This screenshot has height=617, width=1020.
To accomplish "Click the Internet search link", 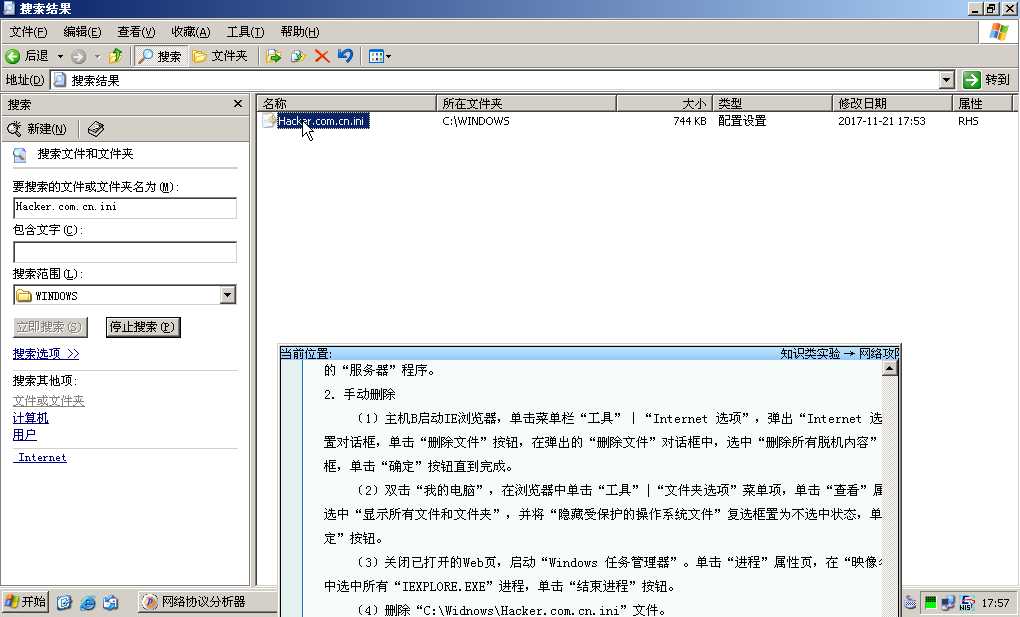I will (x=41, y=458).
